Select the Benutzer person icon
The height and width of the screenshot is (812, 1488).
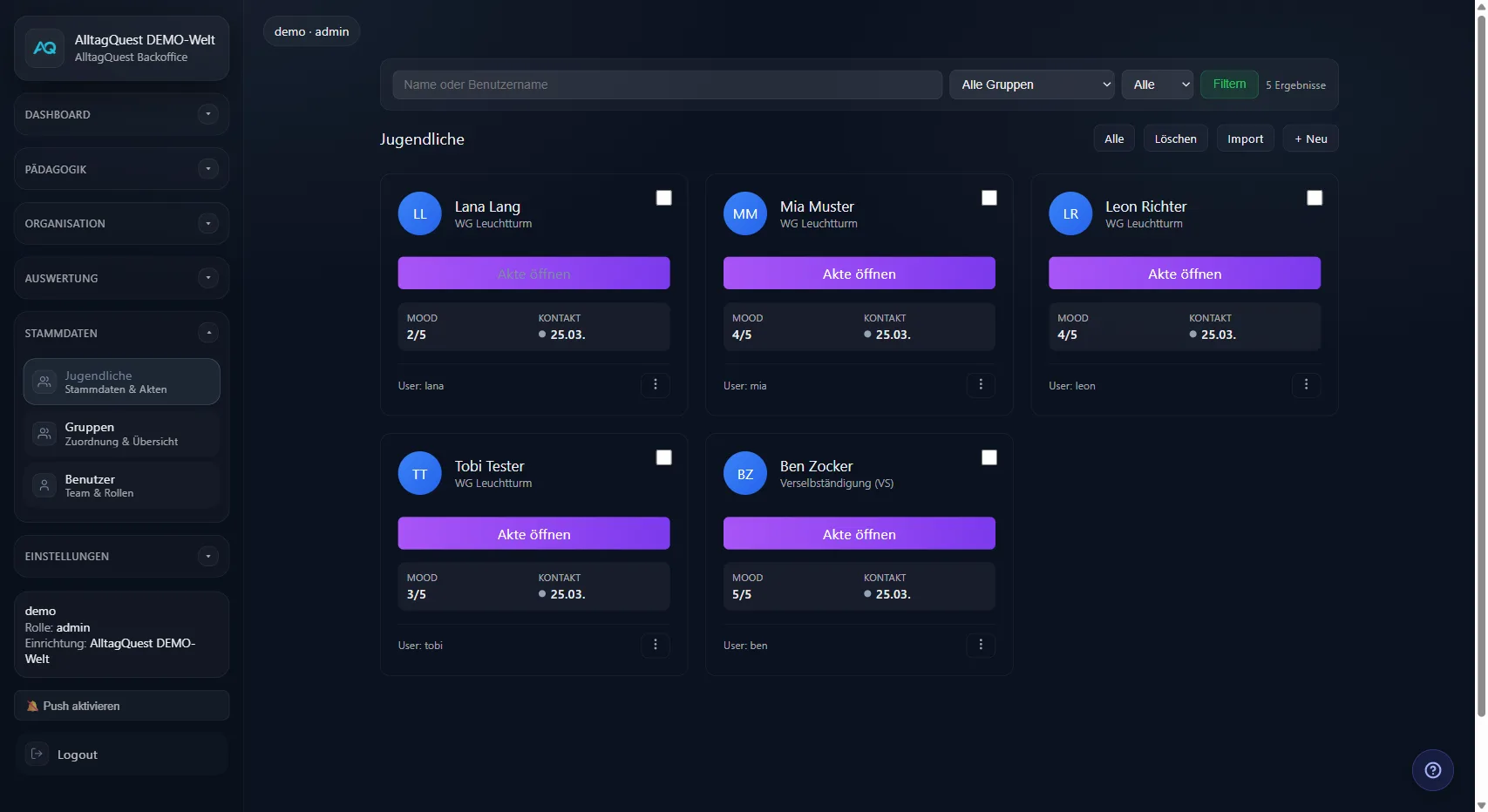pos(44,485)
